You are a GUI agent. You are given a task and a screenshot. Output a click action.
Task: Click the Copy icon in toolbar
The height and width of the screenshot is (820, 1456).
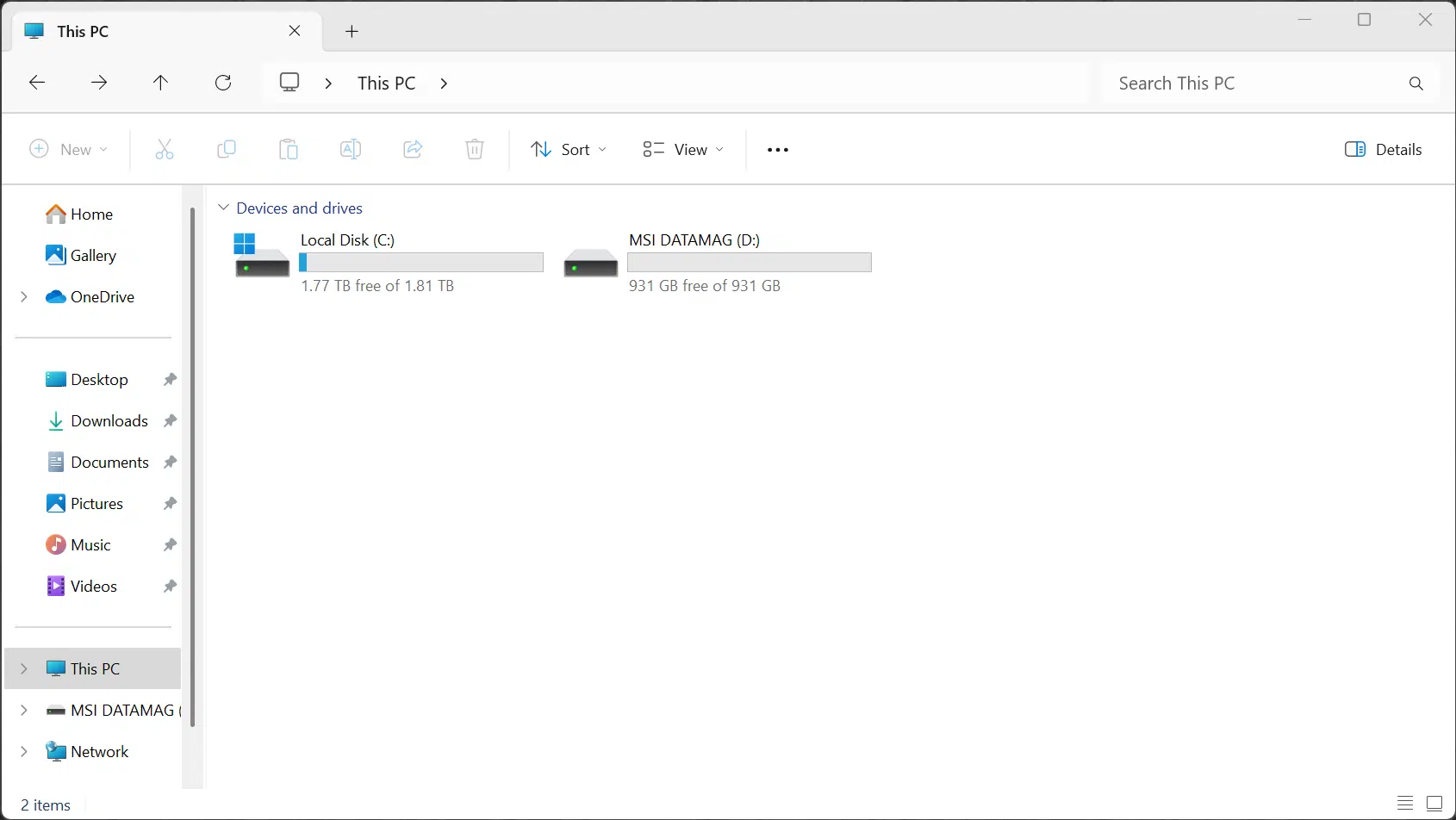click(227, 149)
